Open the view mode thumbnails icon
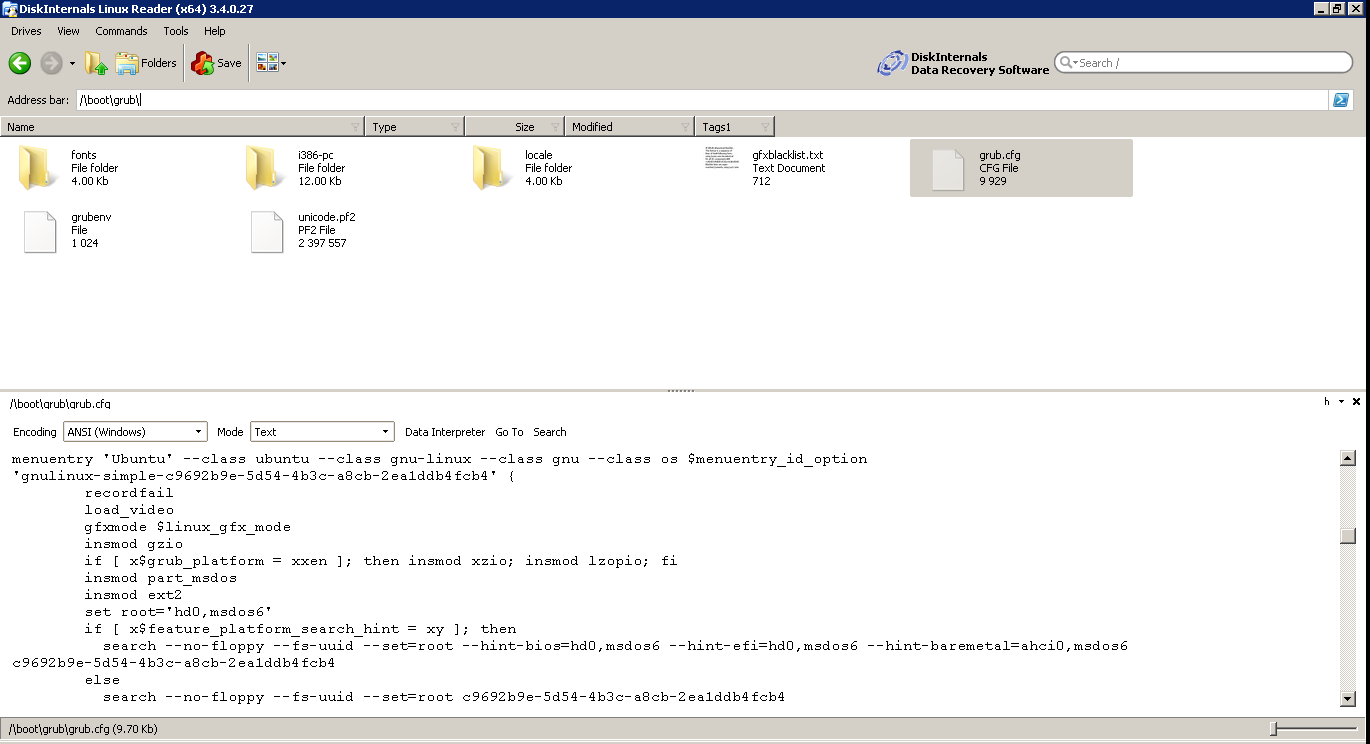Viewport: 1370px width, 744px height. click(x=266, y=63)
